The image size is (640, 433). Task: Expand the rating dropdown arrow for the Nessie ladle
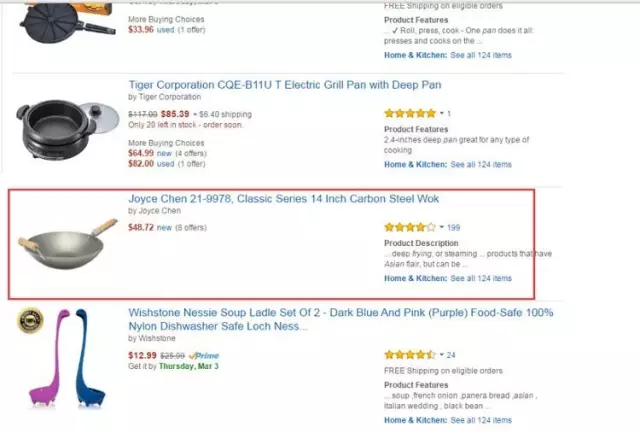click(x=441, y=356)
